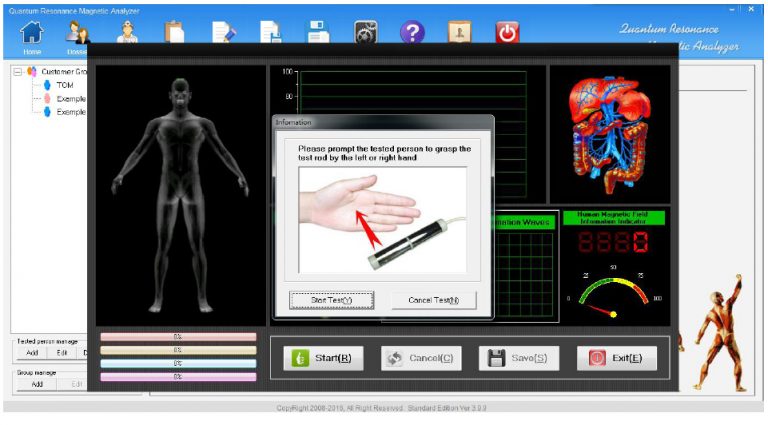Select the first Exemple customer entry

click(x=70, y=99)
